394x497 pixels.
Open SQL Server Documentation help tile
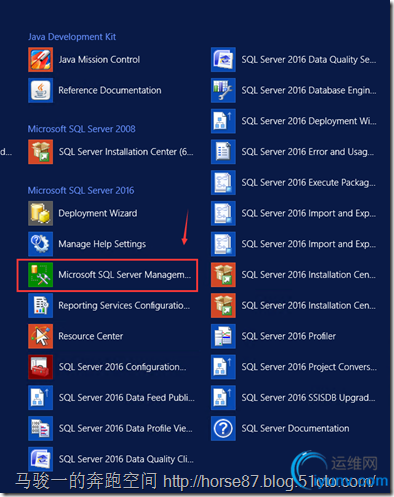click(x=280, y=428)
